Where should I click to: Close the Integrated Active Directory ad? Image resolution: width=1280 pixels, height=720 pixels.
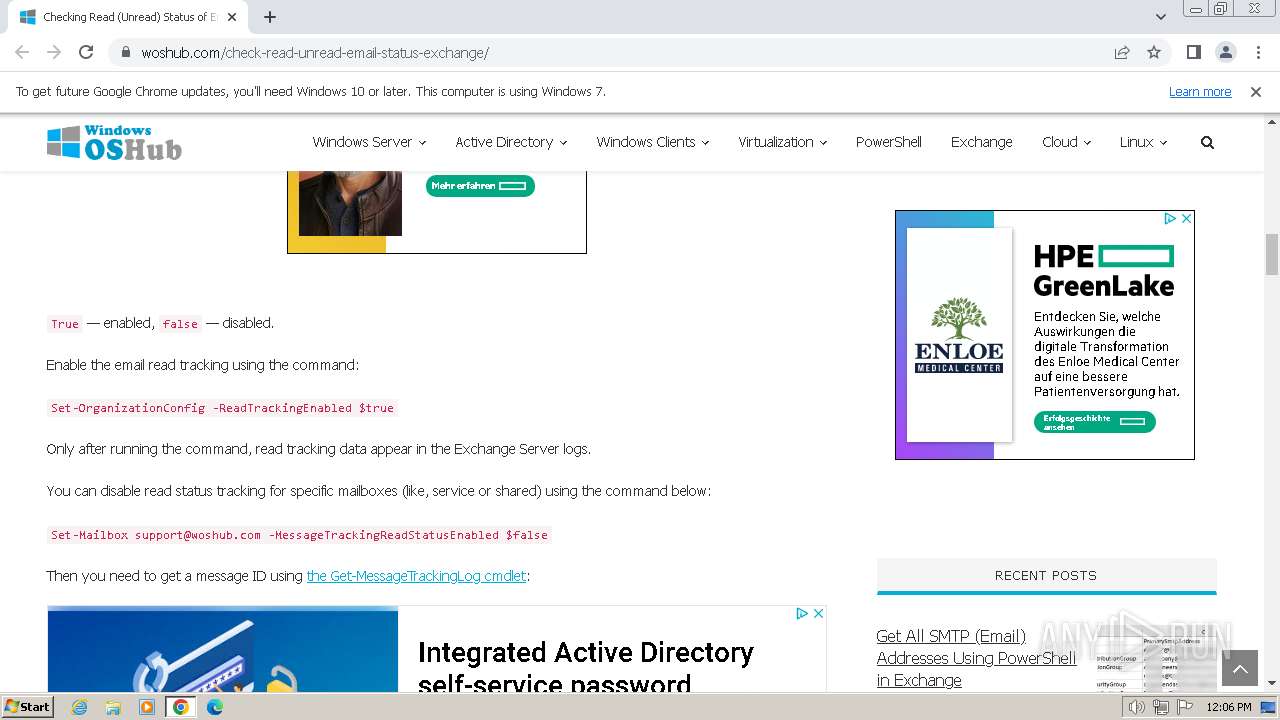tap(818, 613)
